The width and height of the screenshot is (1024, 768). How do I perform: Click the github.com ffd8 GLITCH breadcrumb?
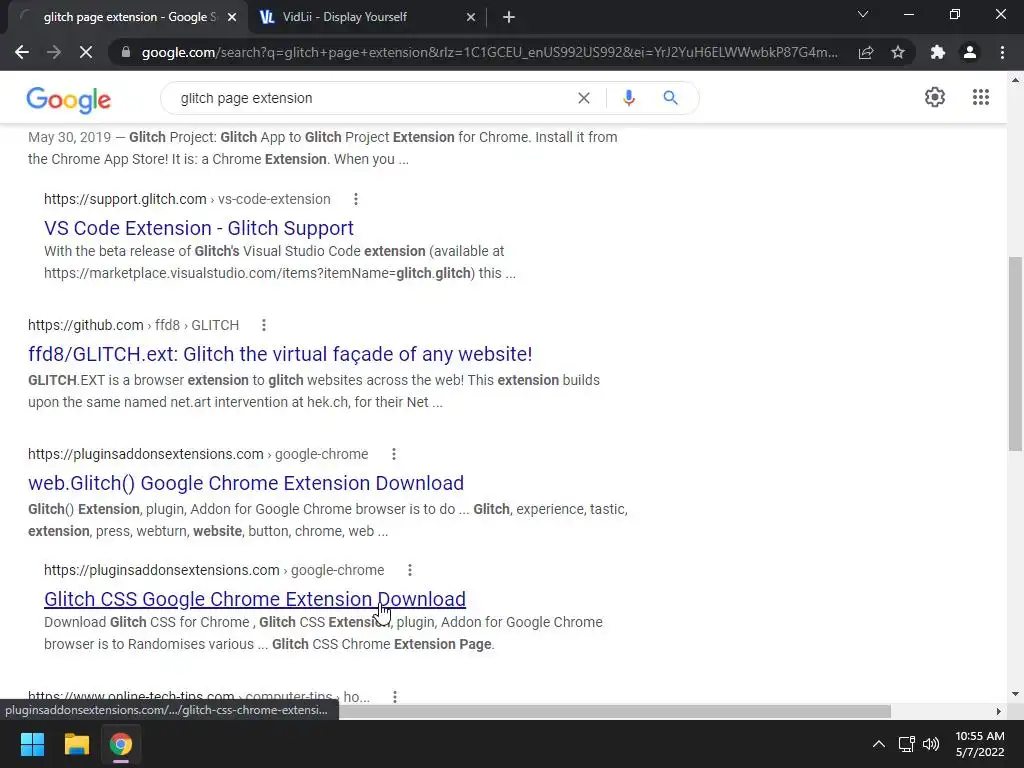pyautogui.click(x=133, y=325)
